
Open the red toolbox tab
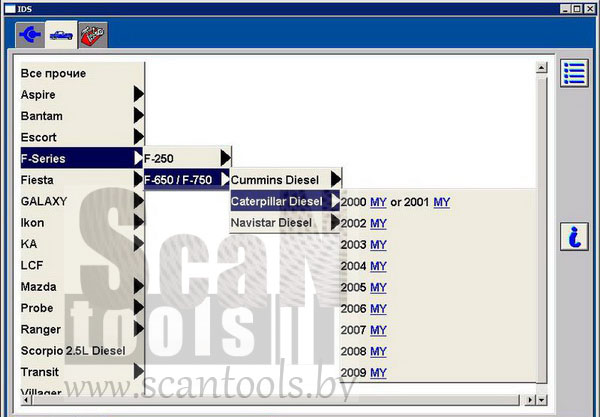[x=93, y=35]
